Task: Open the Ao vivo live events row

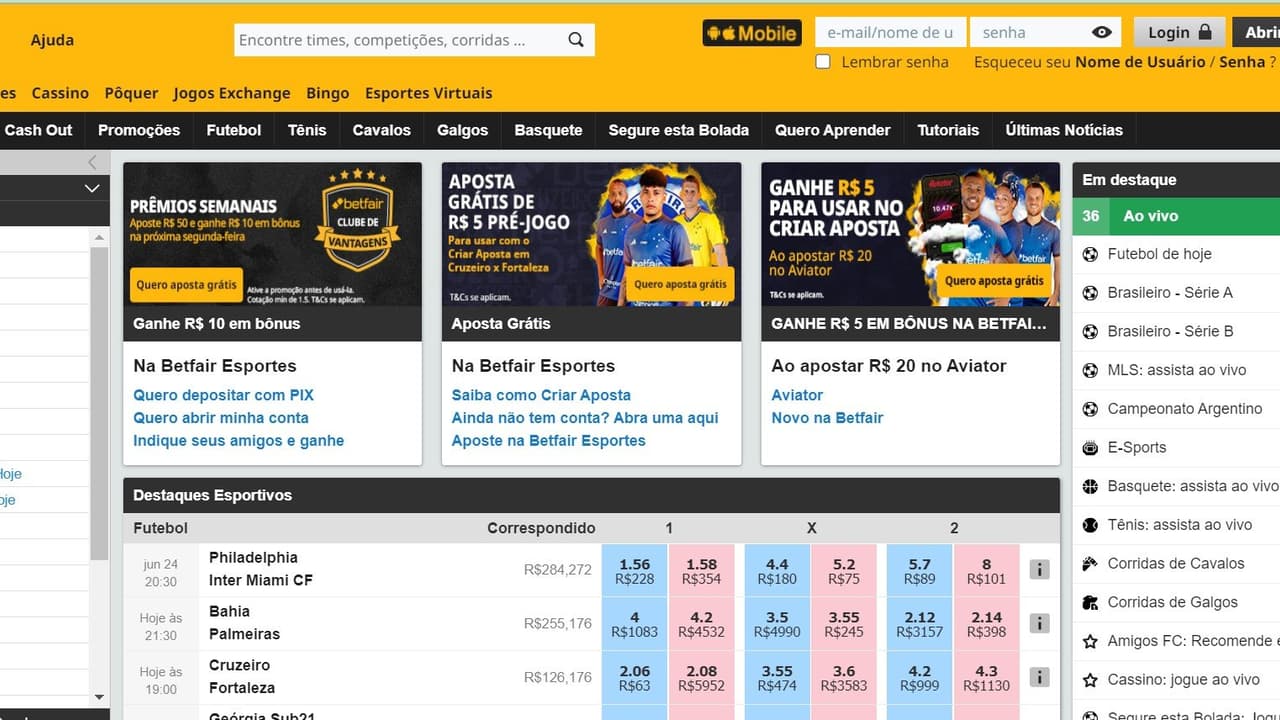Action: 1176,216
